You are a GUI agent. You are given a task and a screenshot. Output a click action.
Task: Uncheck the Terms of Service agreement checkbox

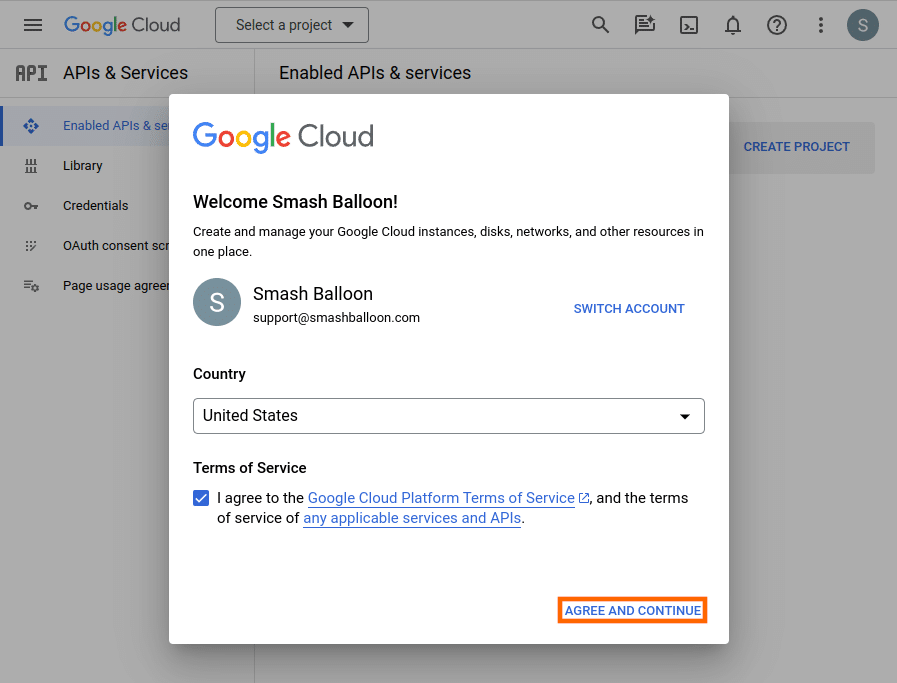tap(201, 498)
